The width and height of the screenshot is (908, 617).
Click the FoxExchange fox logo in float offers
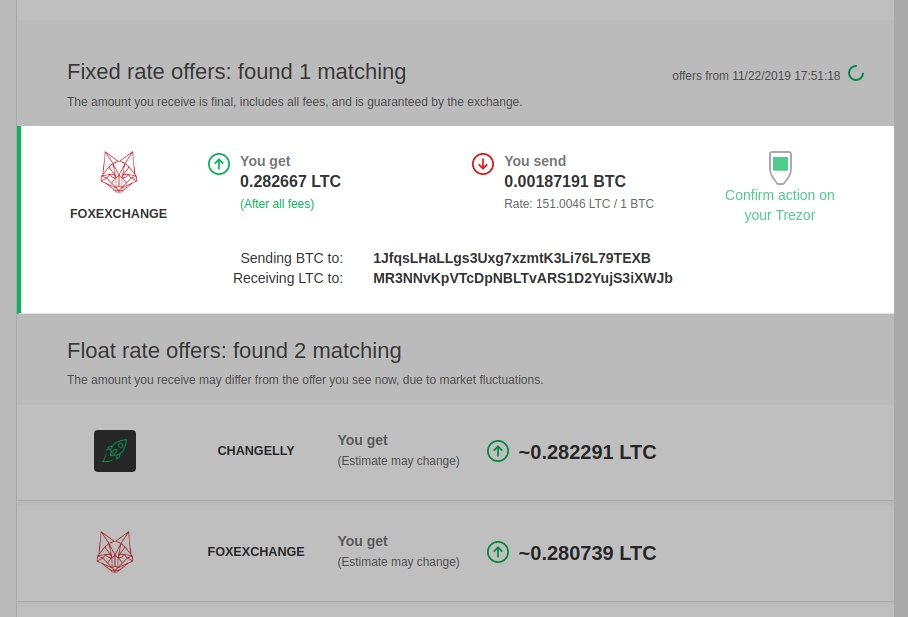pos(115,552)
